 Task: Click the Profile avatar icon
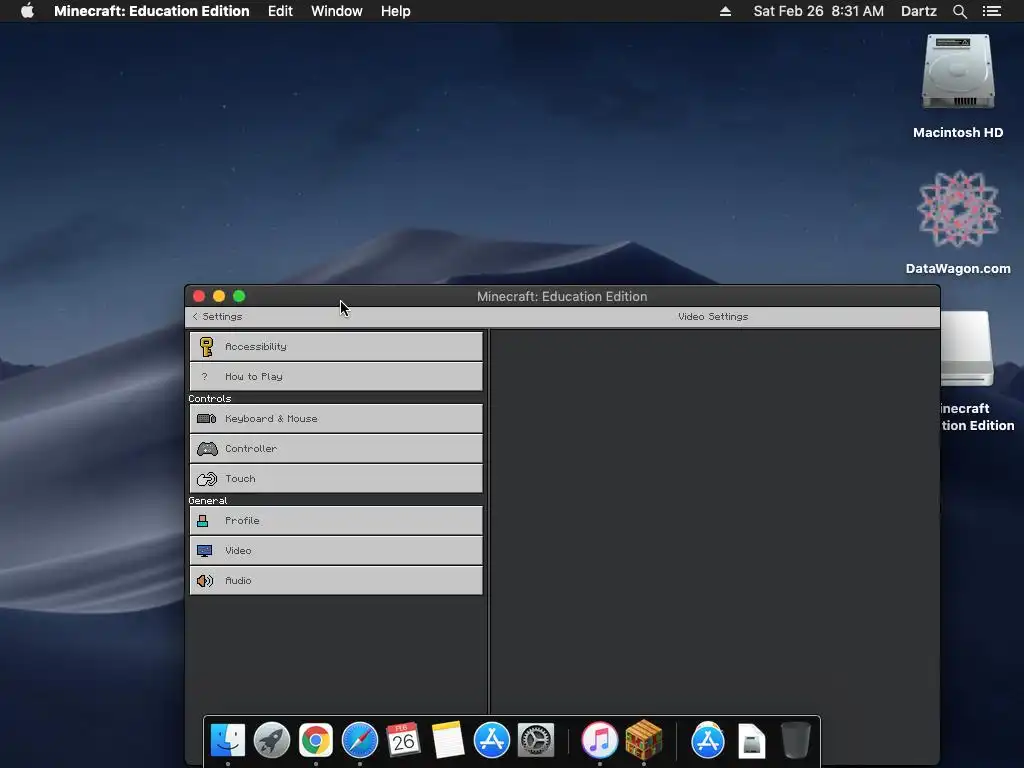pyautogui.click(x=202, y=520)
